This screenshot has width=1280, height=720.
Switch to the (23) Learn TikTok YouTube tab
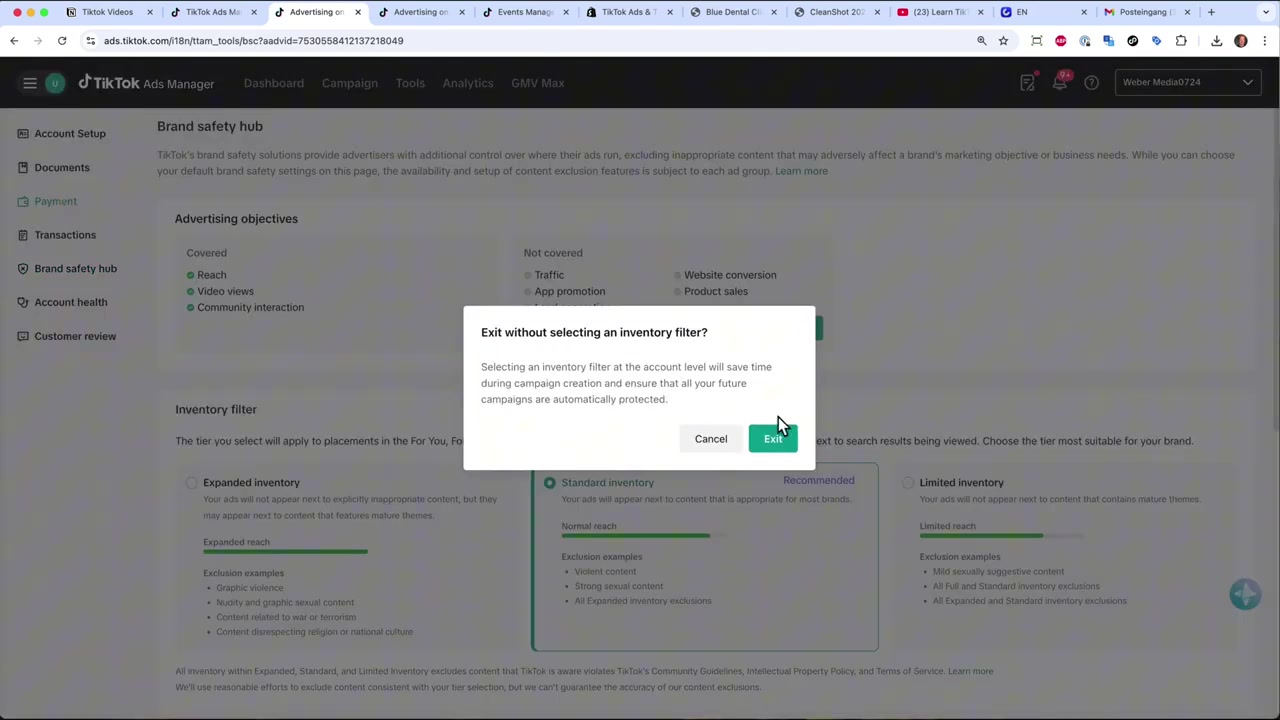[x=940, y=12]
